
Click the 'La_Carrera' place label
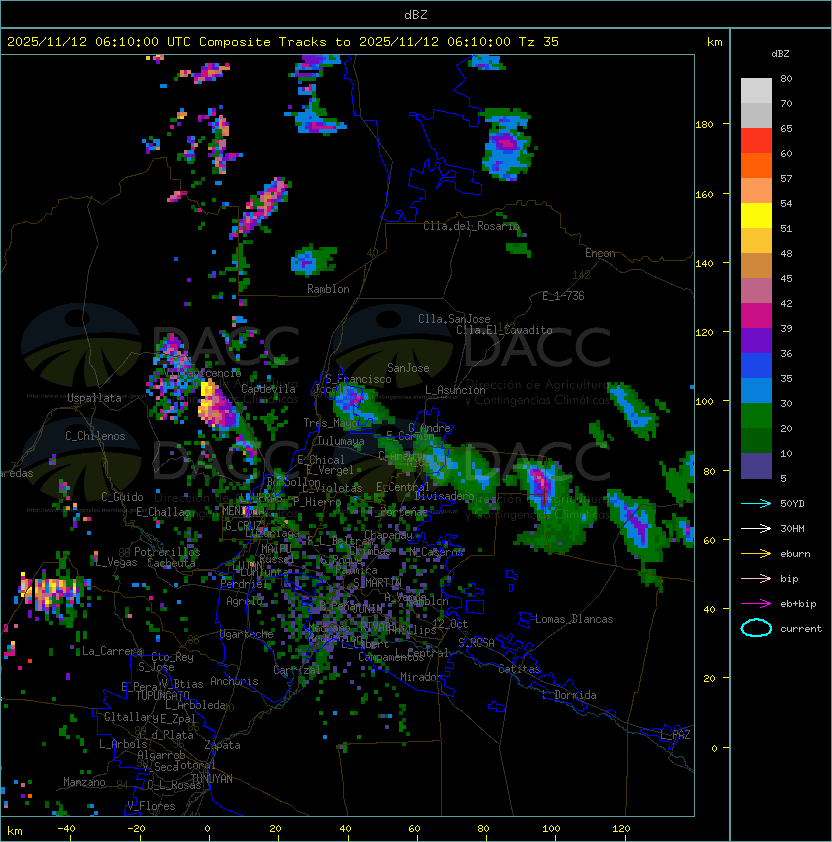[x=112, y=651]
